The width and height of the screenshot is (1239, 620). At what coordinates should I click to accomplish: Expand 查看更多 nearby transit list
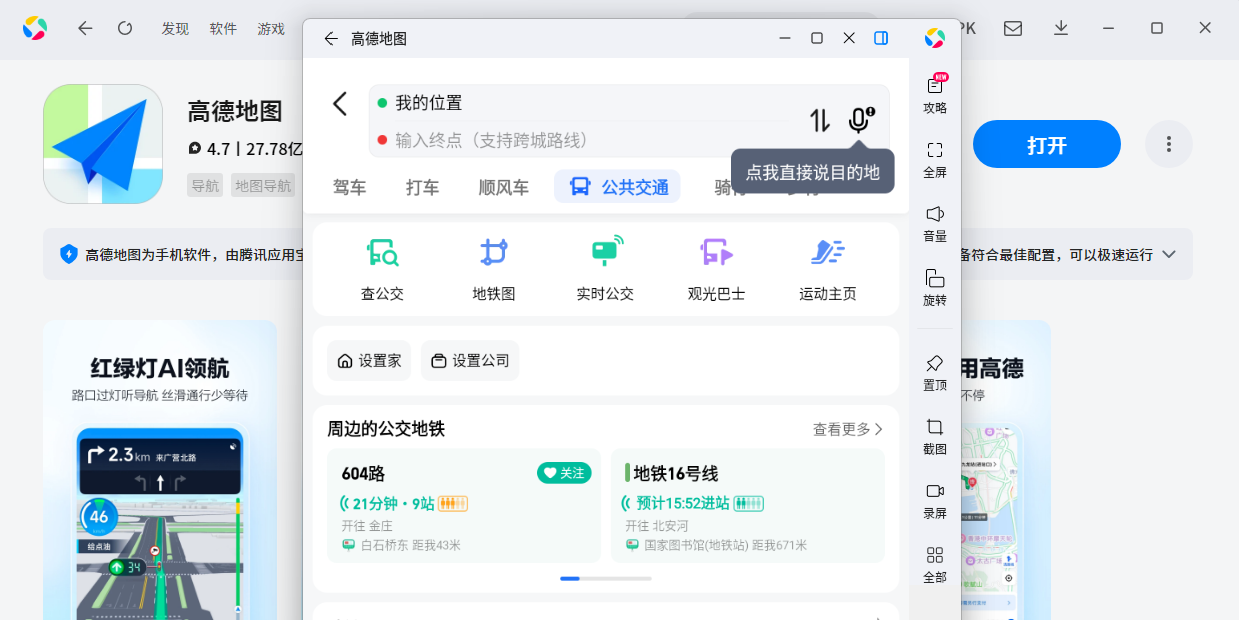[x=848, y=429]
